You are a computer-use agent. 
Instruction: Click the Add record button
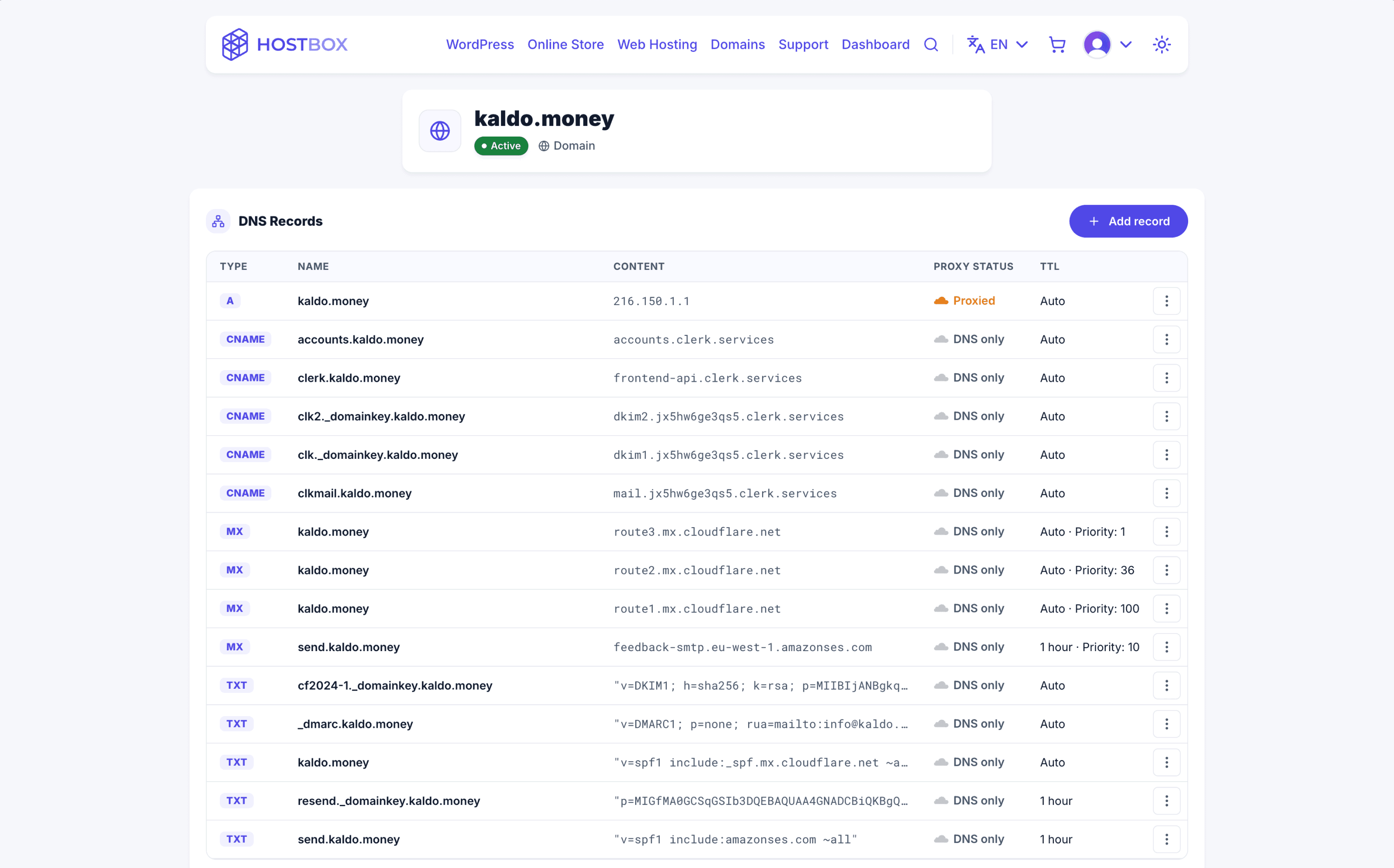1128,221
